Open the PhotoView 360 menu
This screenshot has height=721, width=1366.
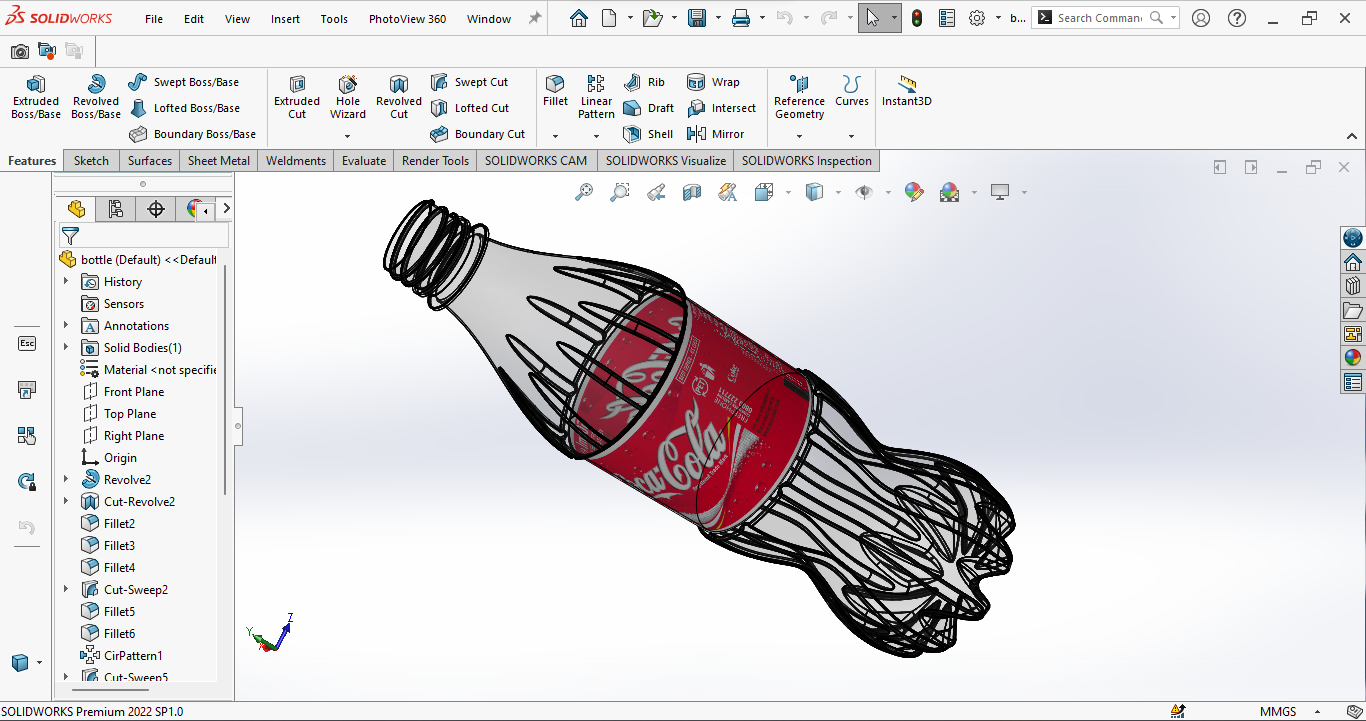point(407,19)
